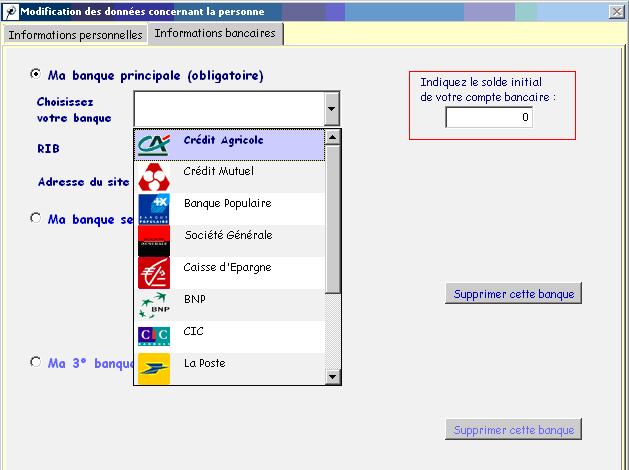Click the initial balance input field
This screenshot has height=470, width=629.
click(489, 117)
